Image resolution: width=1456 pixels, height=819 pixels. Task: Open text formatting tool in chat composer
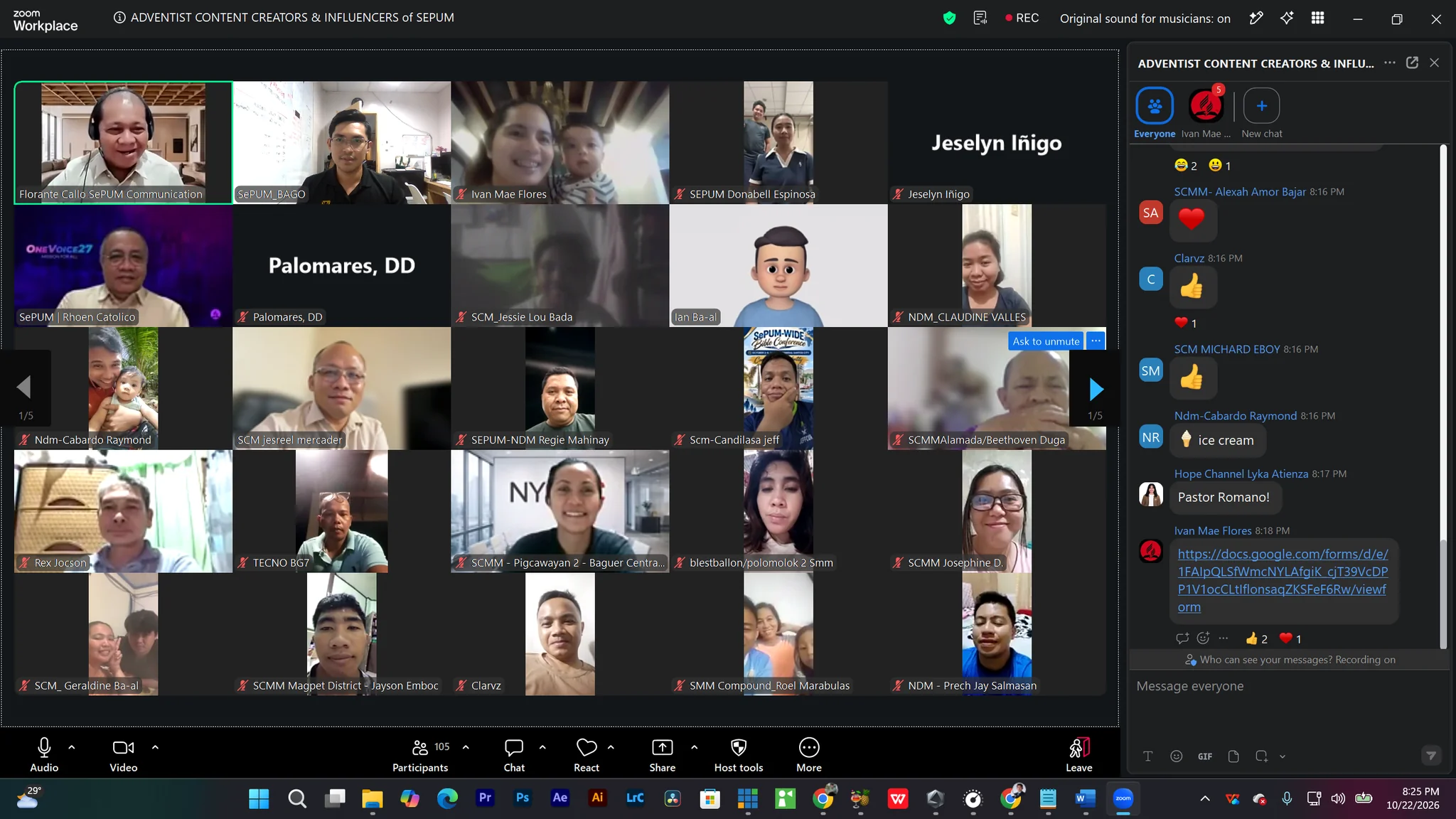point(1147,756)
